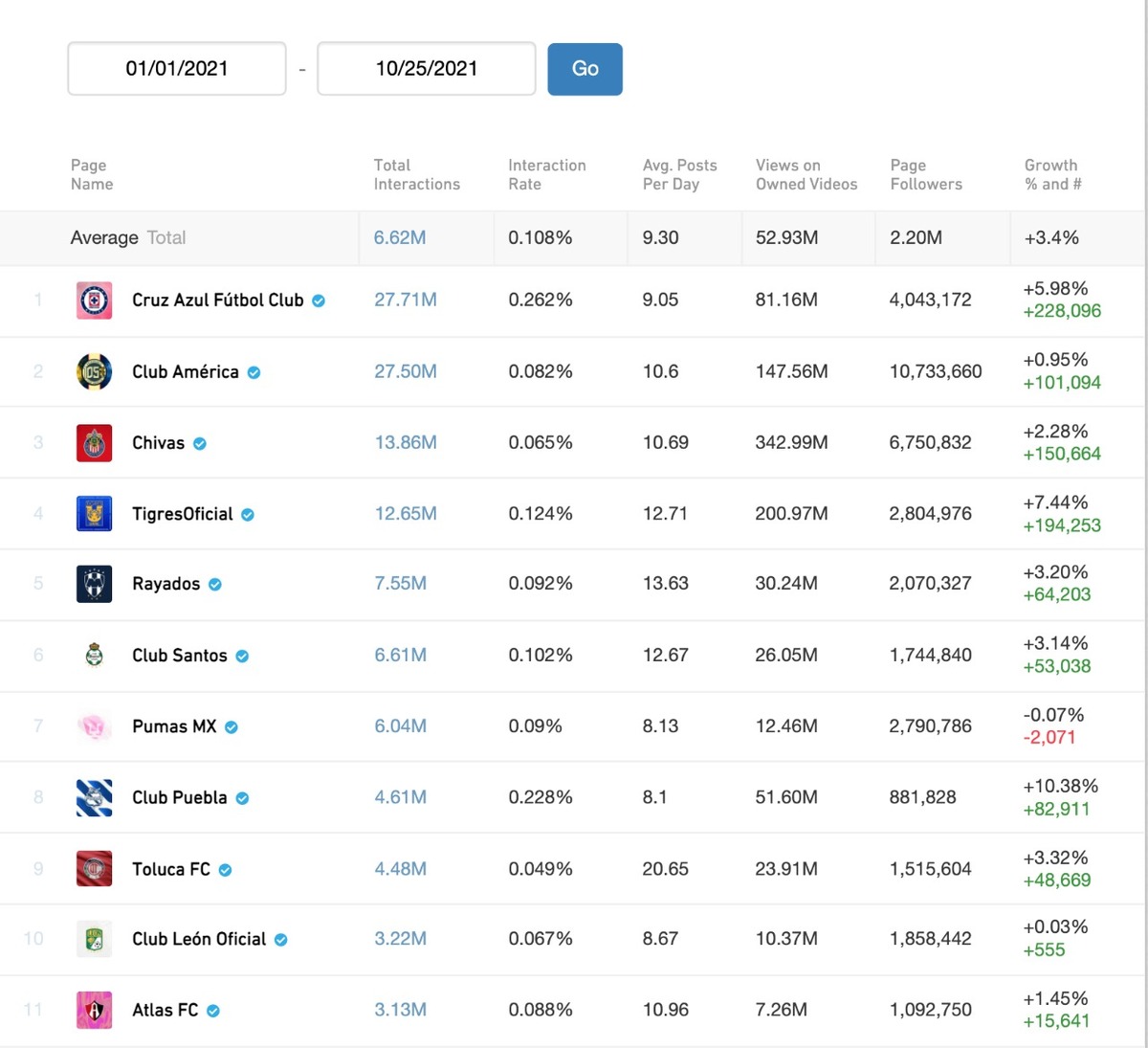Sort by Page Followers column header

[x=926, y=174]
